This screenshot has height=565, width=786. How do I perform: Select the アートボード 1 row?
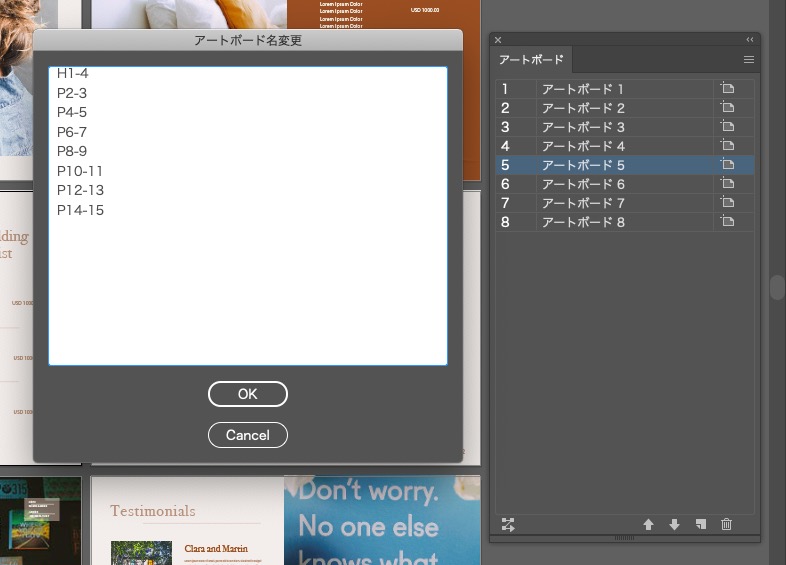coord(625,89)
